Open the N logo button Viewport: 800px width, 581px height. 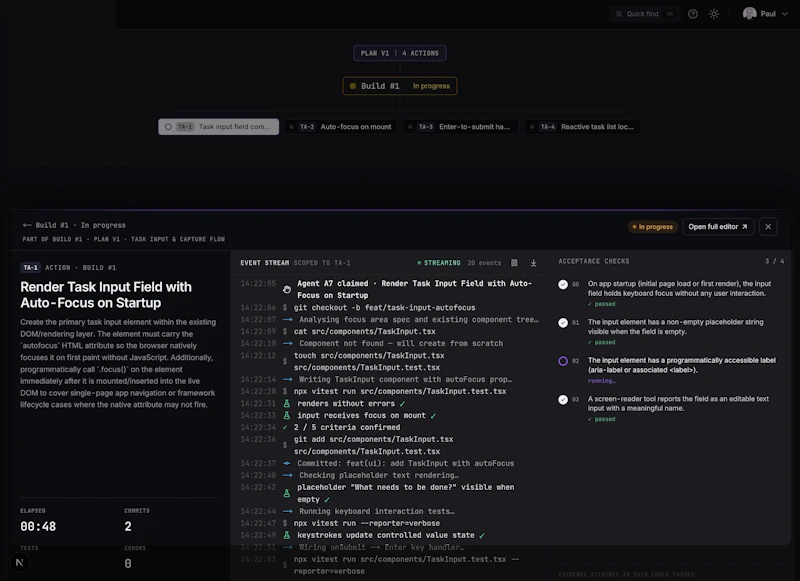pos(19,563)
